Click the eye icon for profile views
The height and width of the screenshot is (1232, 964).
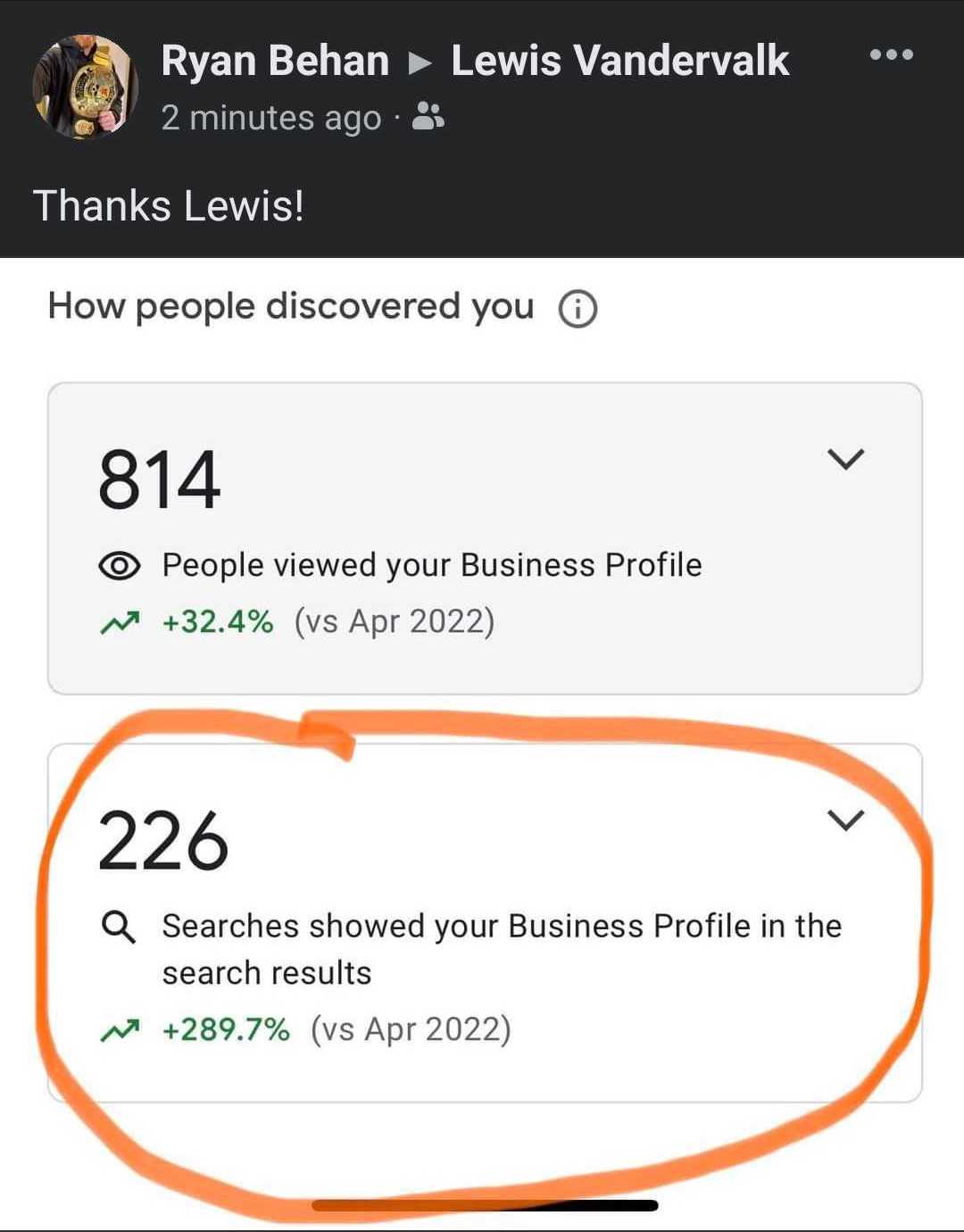(119, 566)
